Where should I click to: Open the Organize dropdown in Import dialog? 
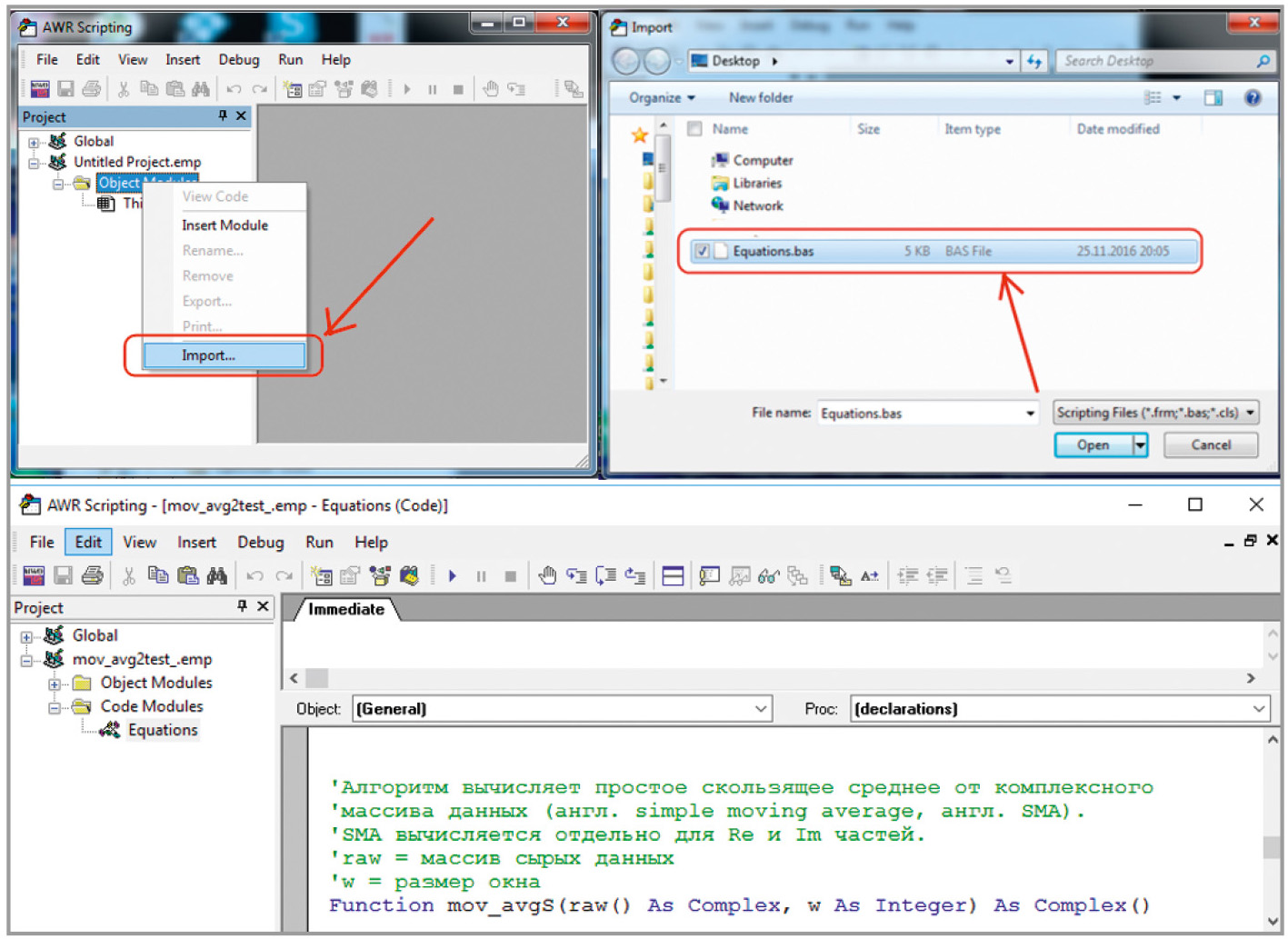tap(662, 97)
